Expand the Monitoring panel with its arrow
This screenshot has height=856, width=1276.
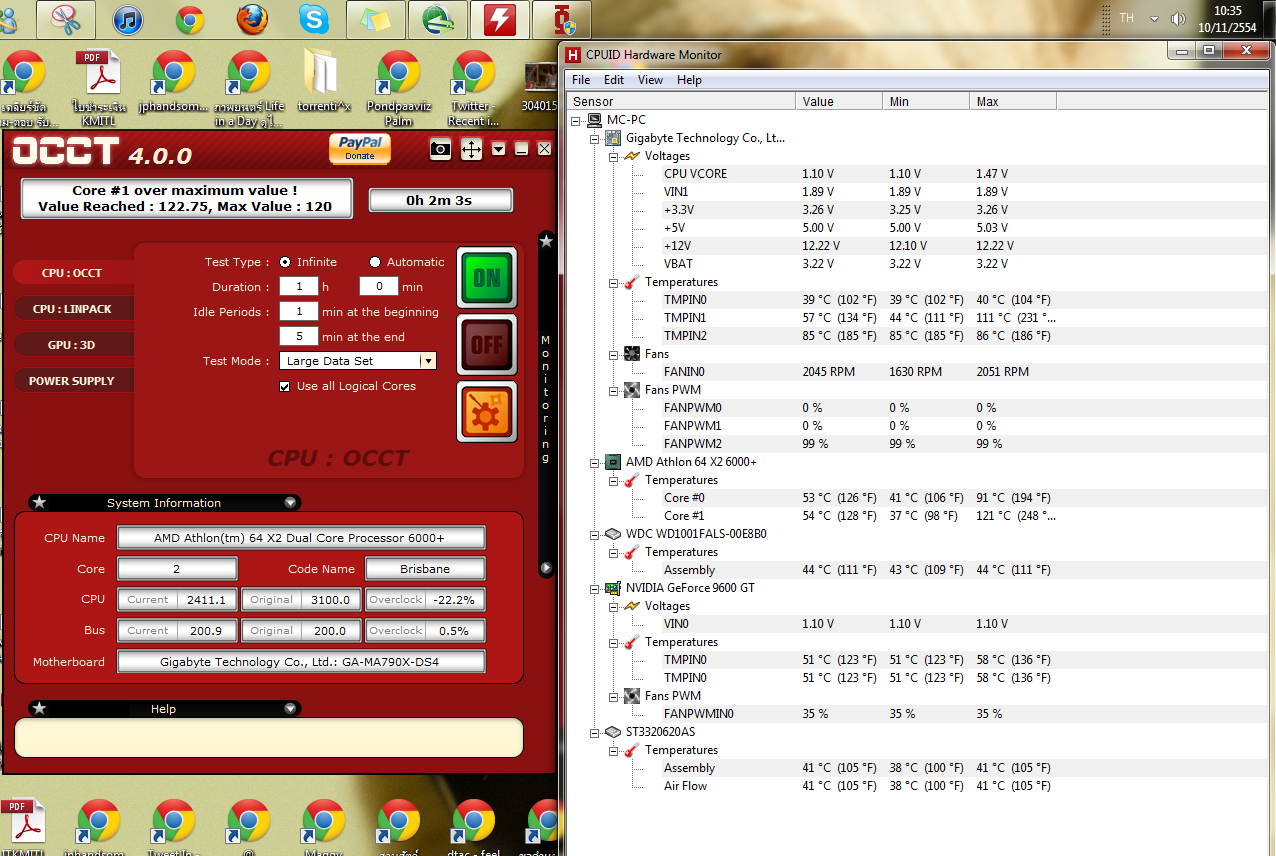coord(546,568)
